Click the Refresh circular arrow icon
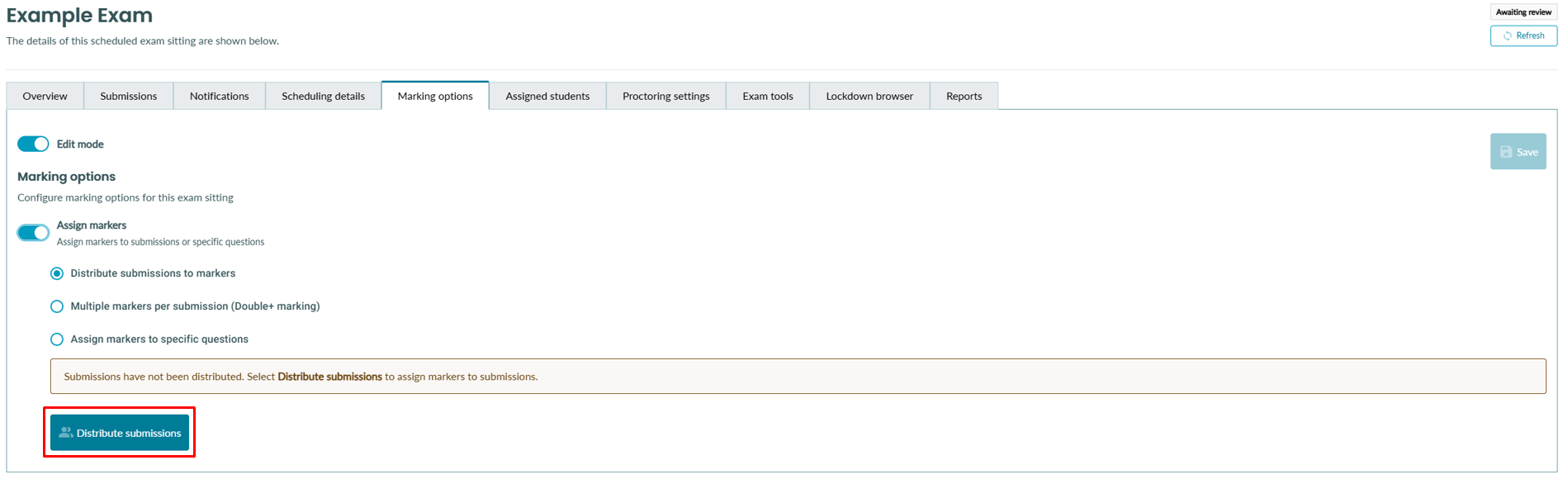 [x=1507, y=36]
